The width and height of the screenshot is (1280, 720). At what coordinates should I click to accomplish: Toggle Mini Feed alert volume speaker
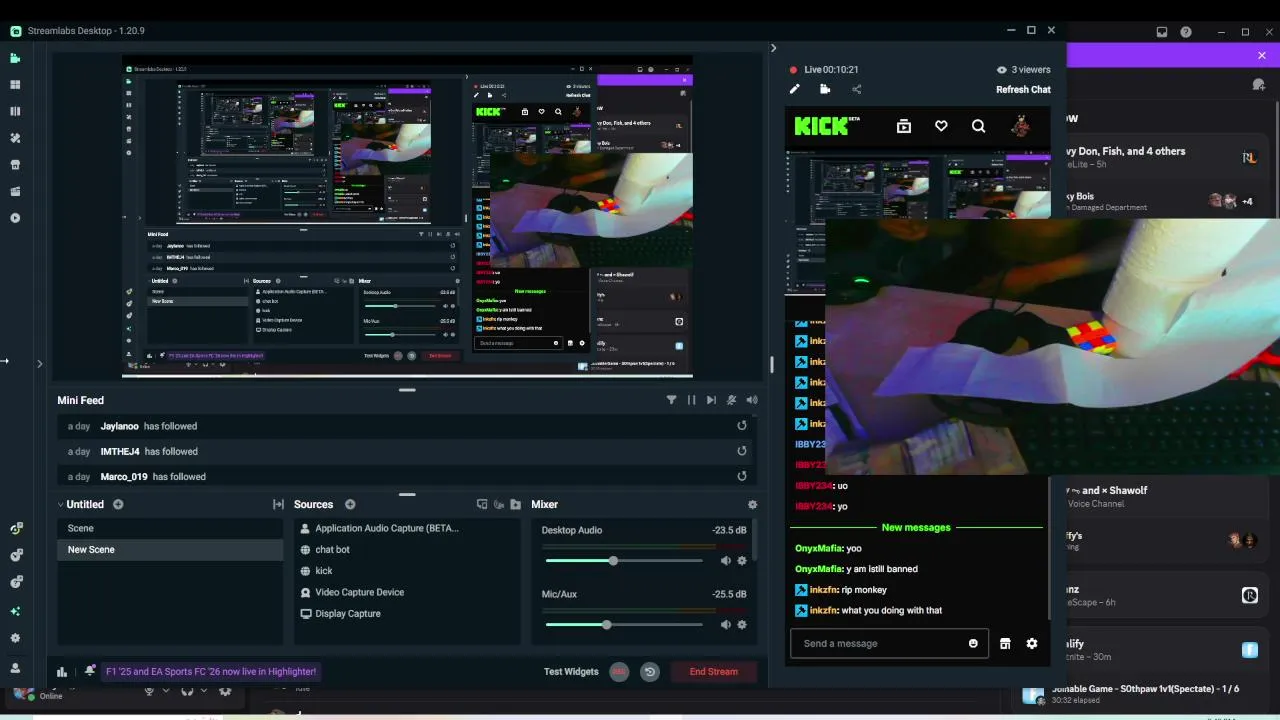click(x=752, y=400)
